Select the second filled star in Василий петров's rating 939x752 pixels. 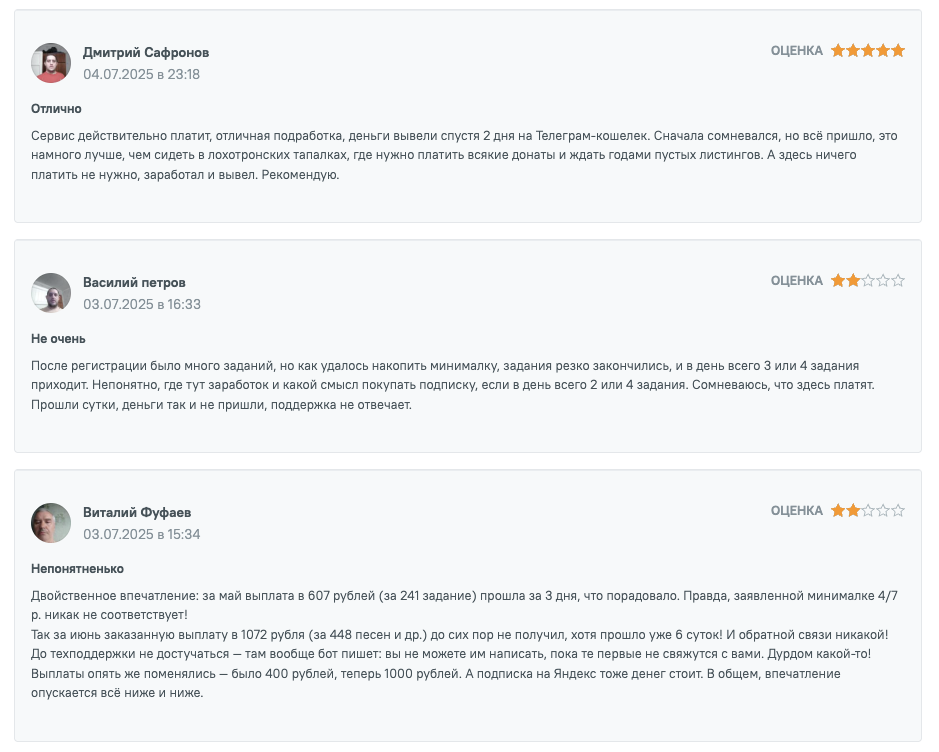(x=853, y=280)
